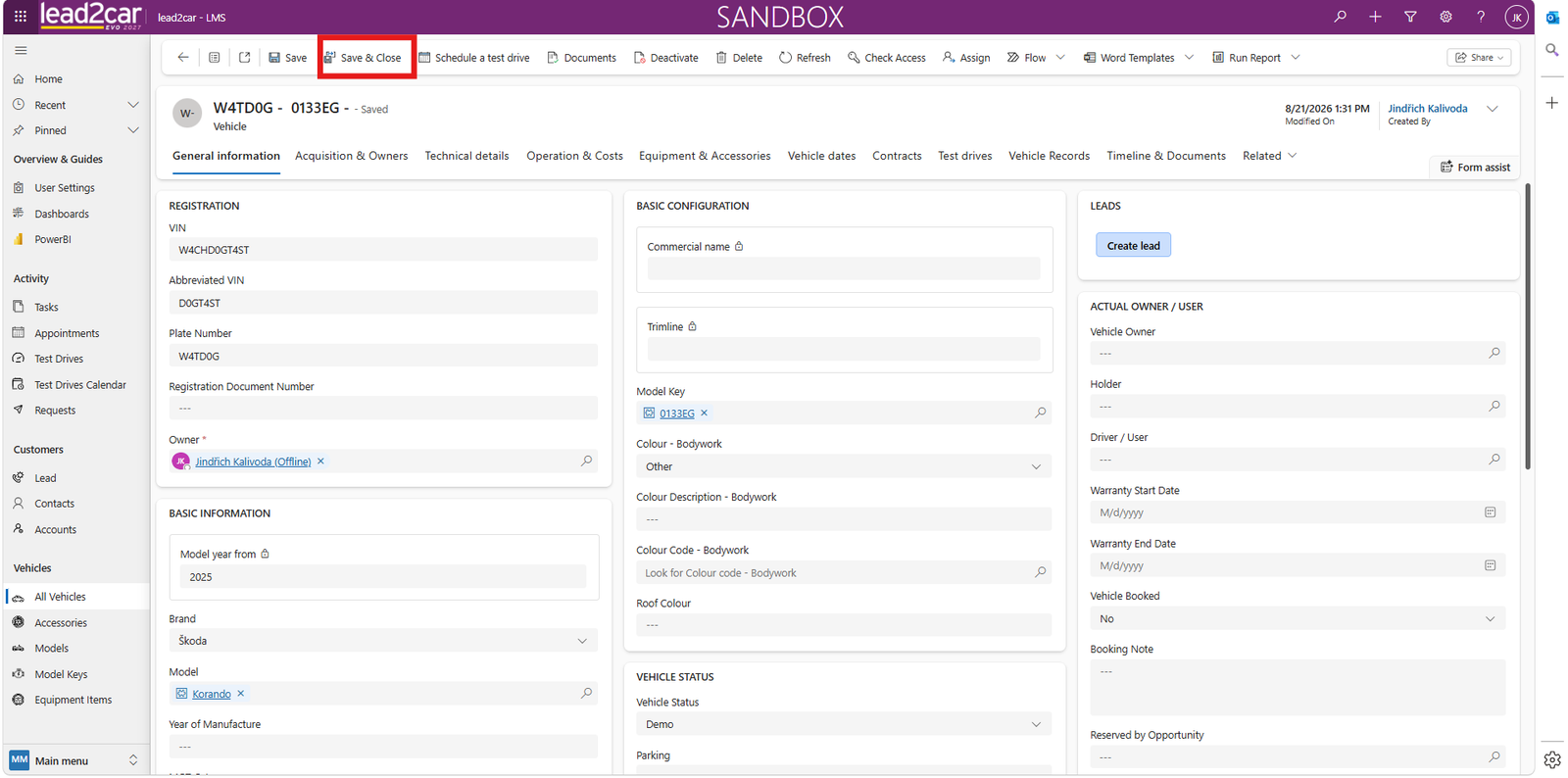Click the search magnifier in the purple header
The image size is (1568, 778).
[1340, 17]
